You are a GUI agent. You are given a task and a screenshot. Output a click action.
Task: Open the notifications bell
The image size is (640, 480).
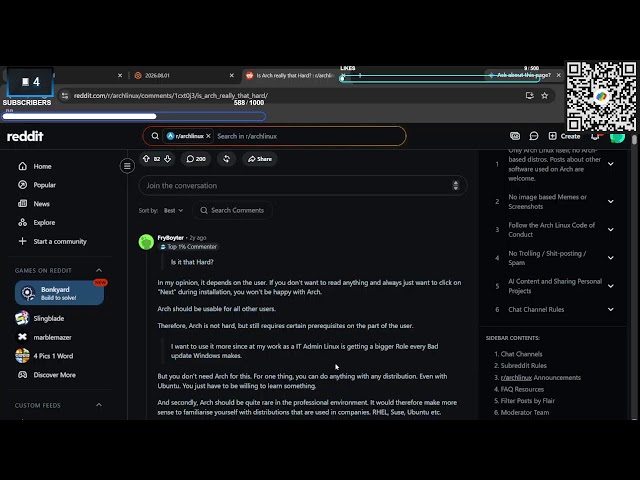point(596,136)
